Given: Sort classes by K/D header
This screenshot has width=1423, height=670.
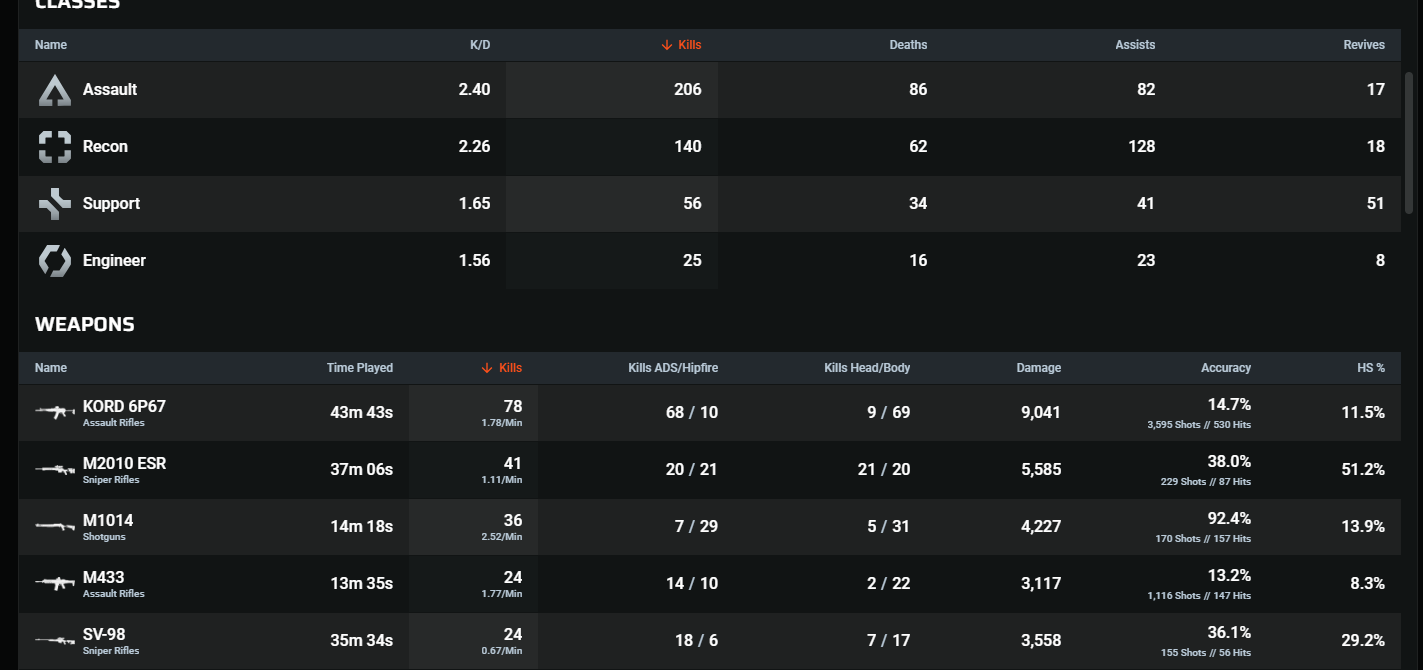Looking at the screenshot, I should tap(480, 45).
